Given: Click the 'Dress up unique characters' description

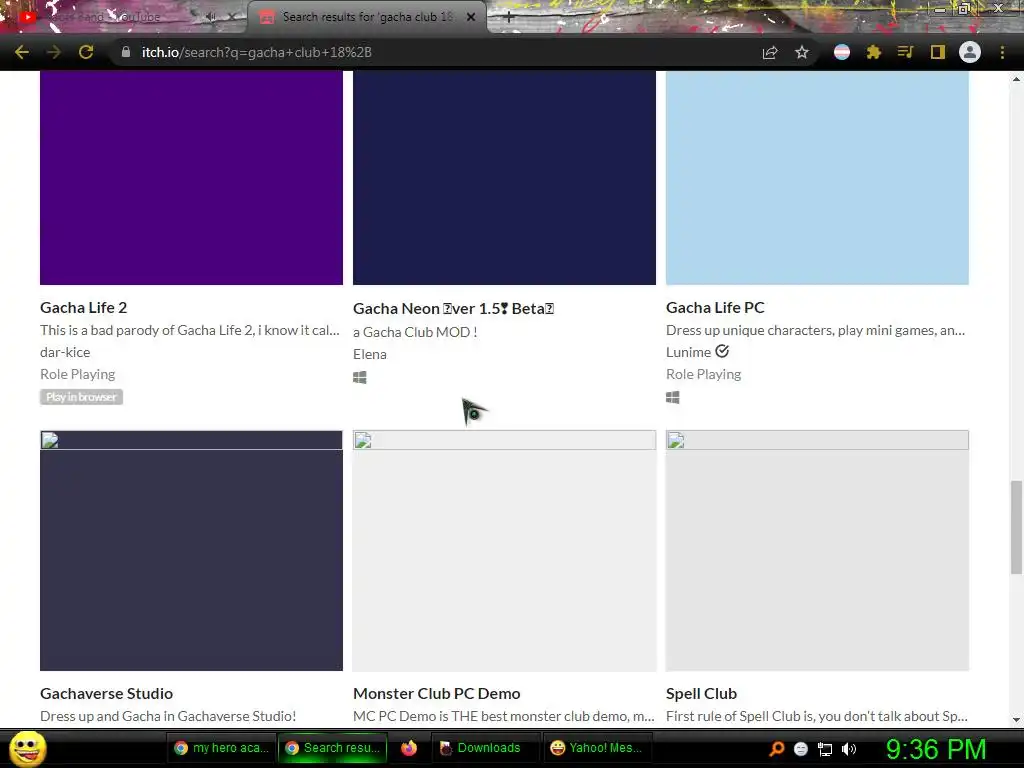Looking at the screenshot, I should (x=815, y=330).
